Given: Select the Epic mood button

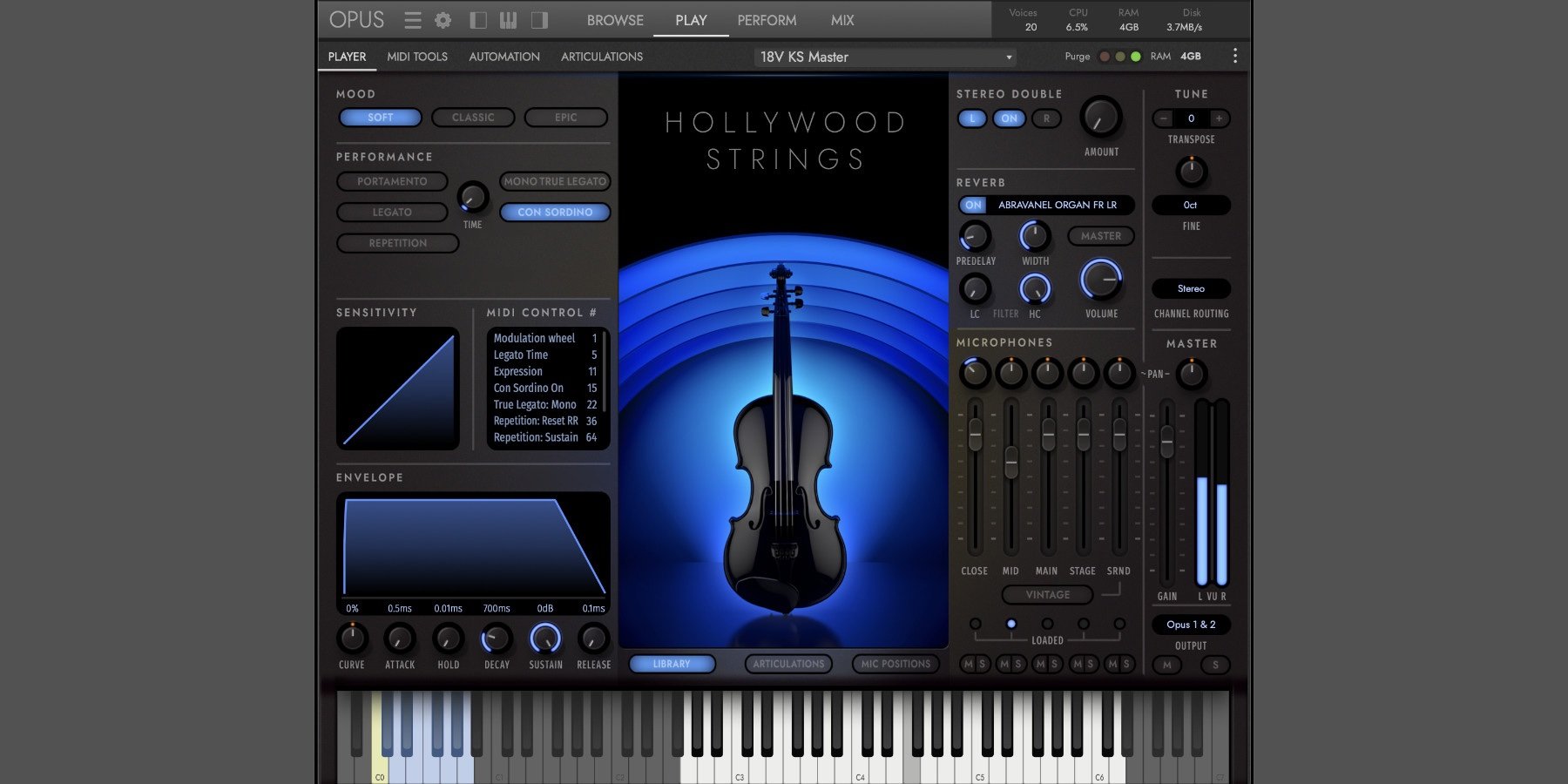Looking at the screenshot, I should pos(565,118).
